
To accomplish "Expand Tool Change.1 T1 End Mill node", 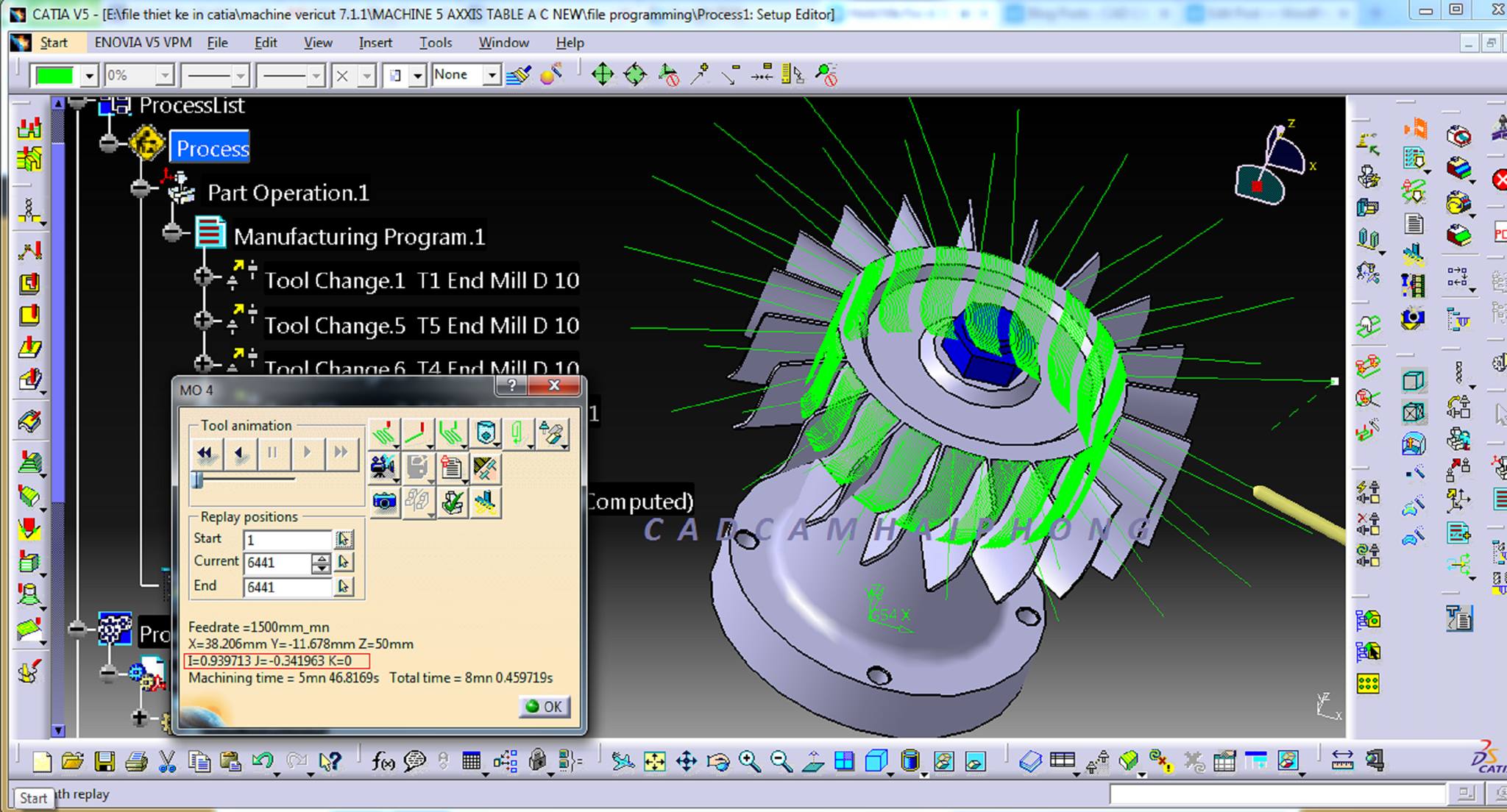I will pyautogui.click(x=203, y=277).
